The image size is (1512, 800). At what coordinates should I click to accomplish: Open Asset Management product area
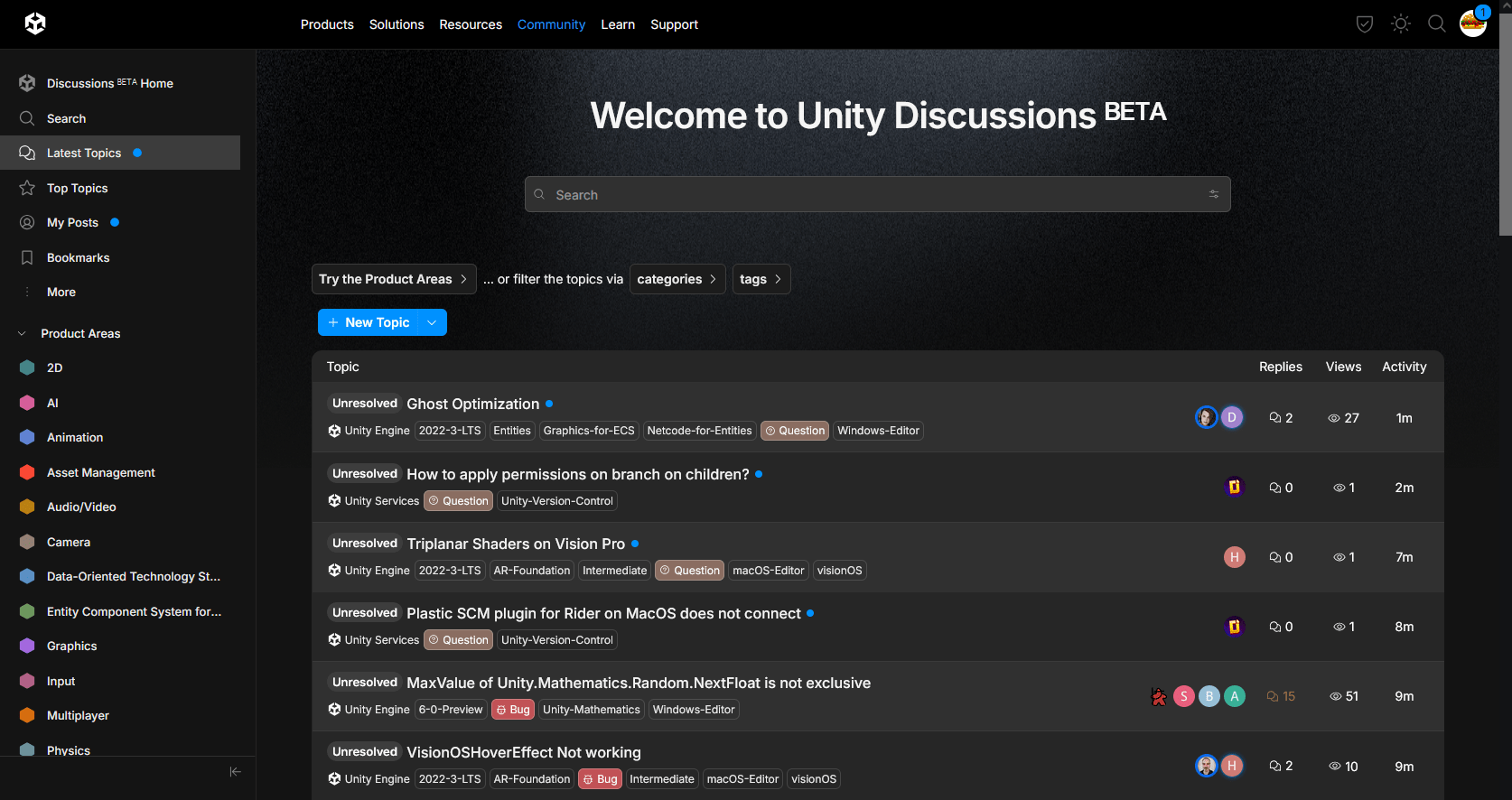pos(120,472)
